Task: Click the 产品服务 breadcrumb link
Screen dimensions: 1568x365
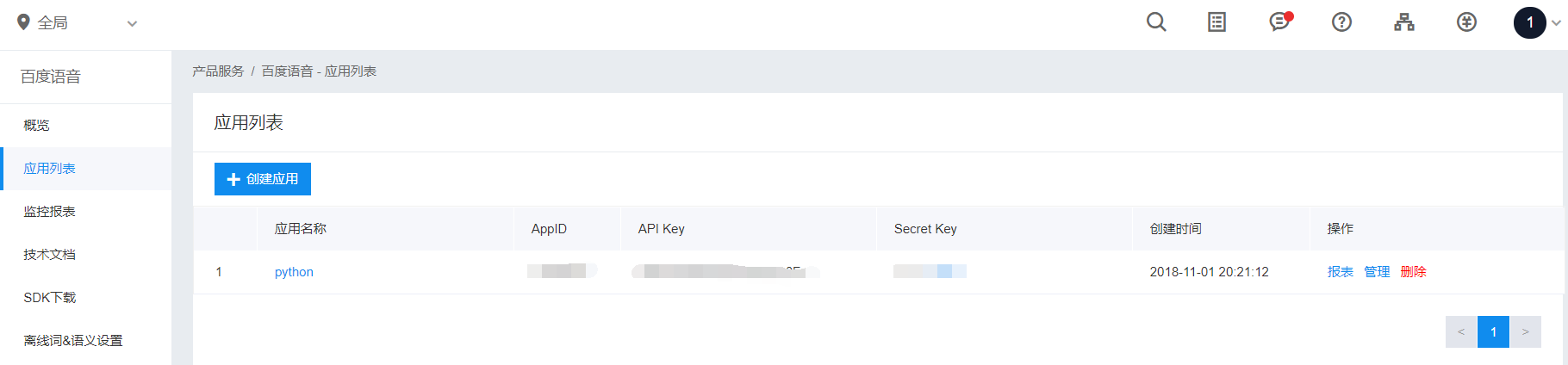Action: click(x=218, y=71)
